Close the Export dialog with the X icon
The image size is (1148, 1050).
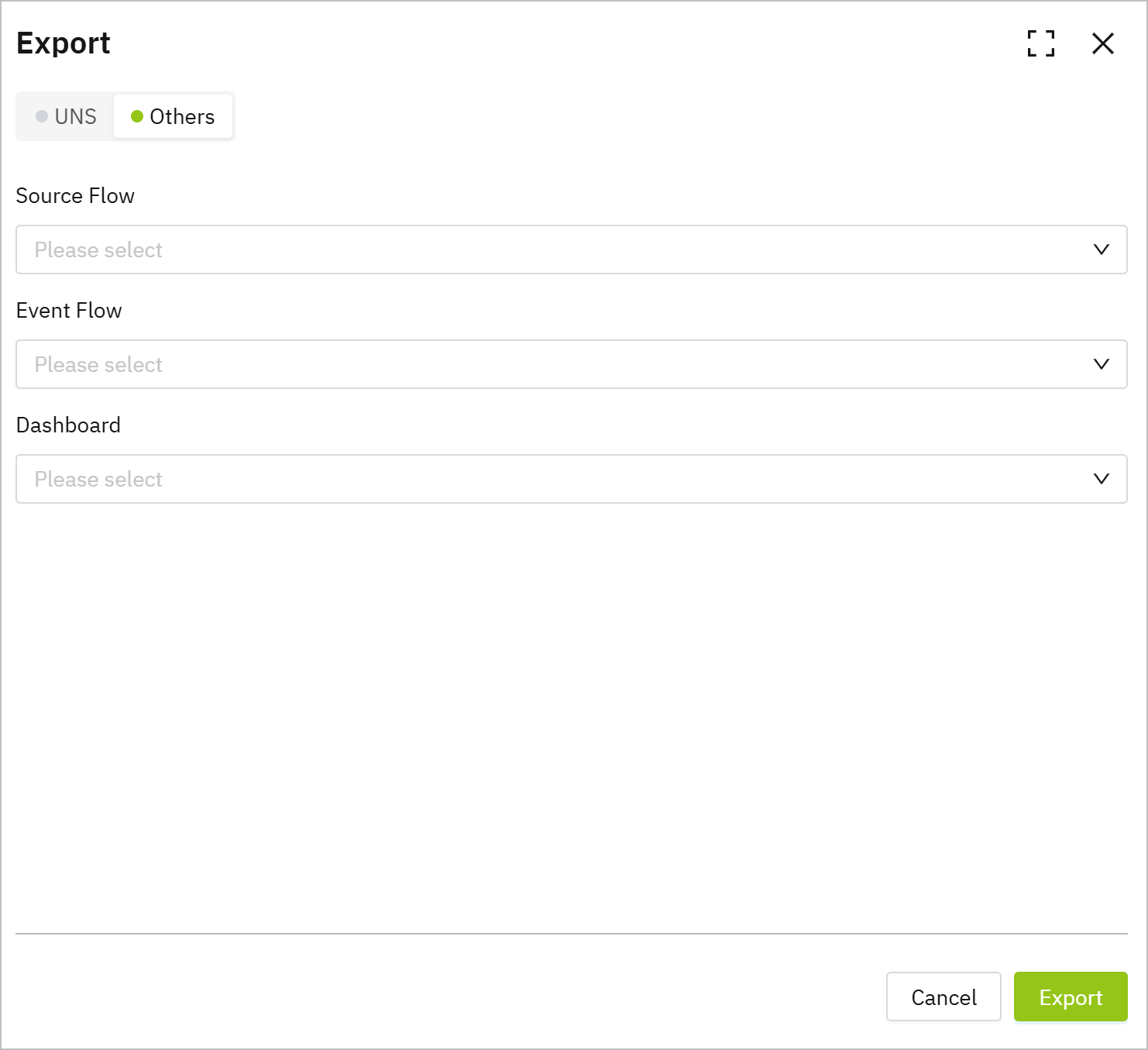point(1102,43)
